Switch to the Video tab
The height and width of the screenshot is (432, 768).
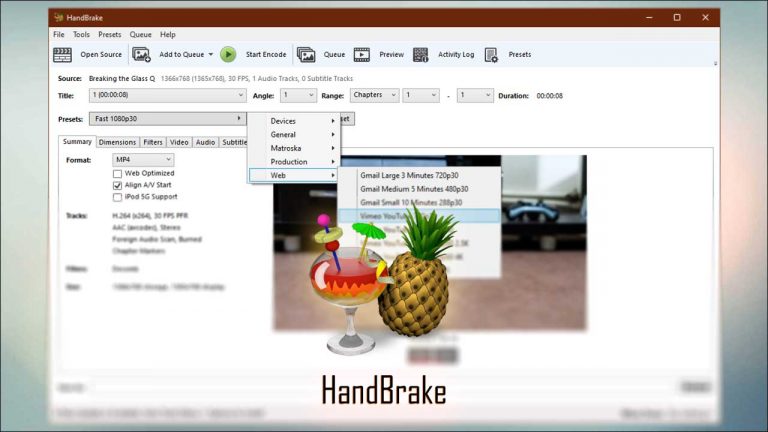[179, 142]
